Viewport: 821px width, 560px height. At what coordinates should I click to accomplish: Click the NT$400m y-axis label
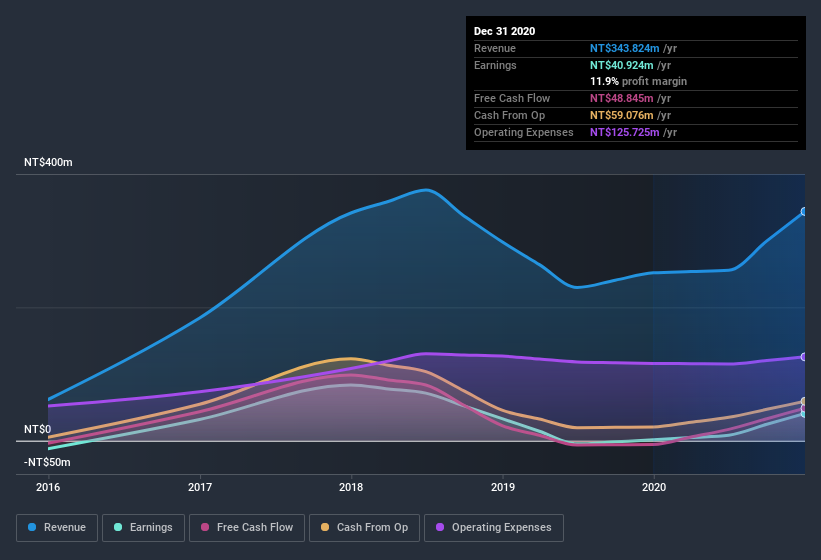(x=48, y=162)
